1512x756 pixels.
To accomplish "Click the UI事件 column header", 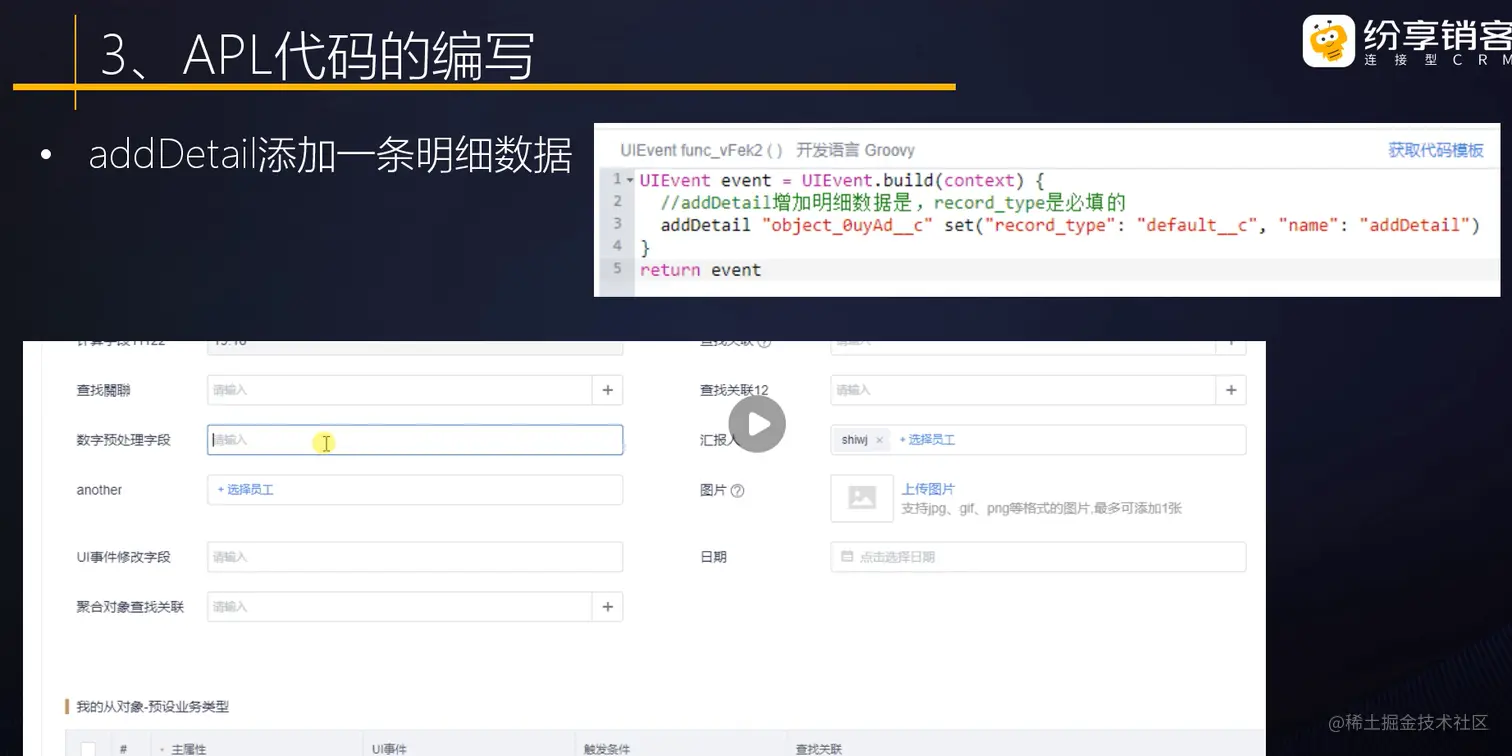I will pyautogui.click(x=389, y=749).
